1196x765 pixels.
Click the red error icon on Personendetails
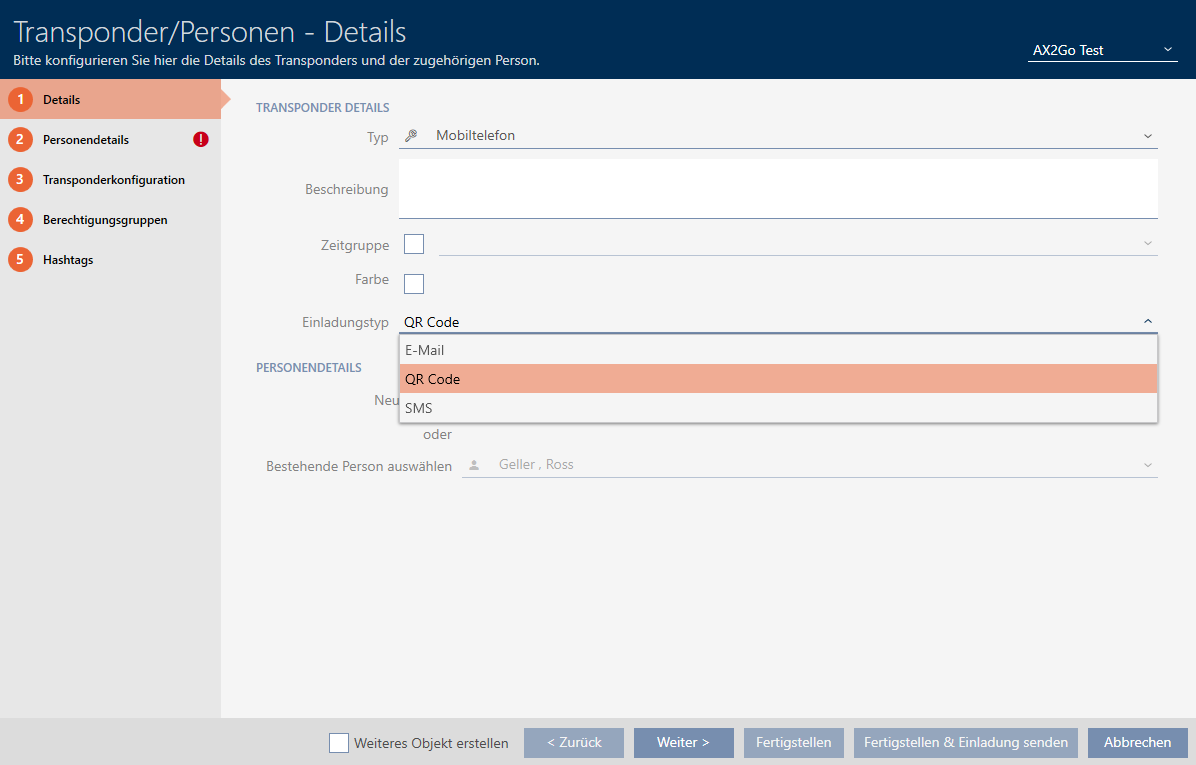click(x=201, y=140)
